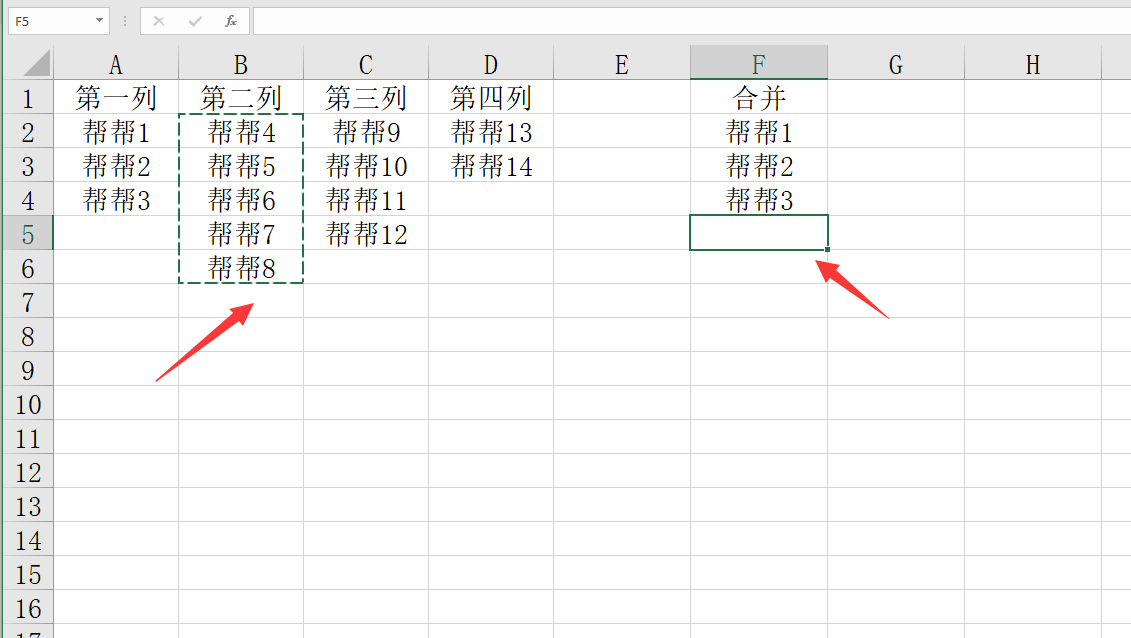Click cell F2 with 帮帮1
Screen dimensions: 1131x638
(759, 131)
